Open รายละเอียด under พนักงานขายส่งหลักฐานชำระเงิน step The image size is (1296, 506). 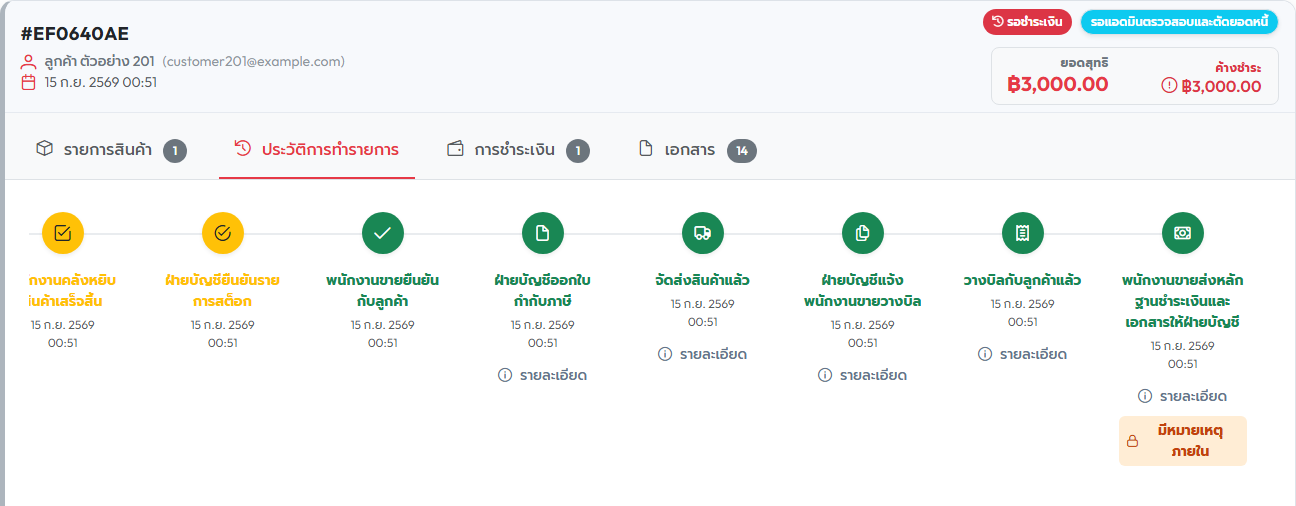click(x=1183, y=396)
